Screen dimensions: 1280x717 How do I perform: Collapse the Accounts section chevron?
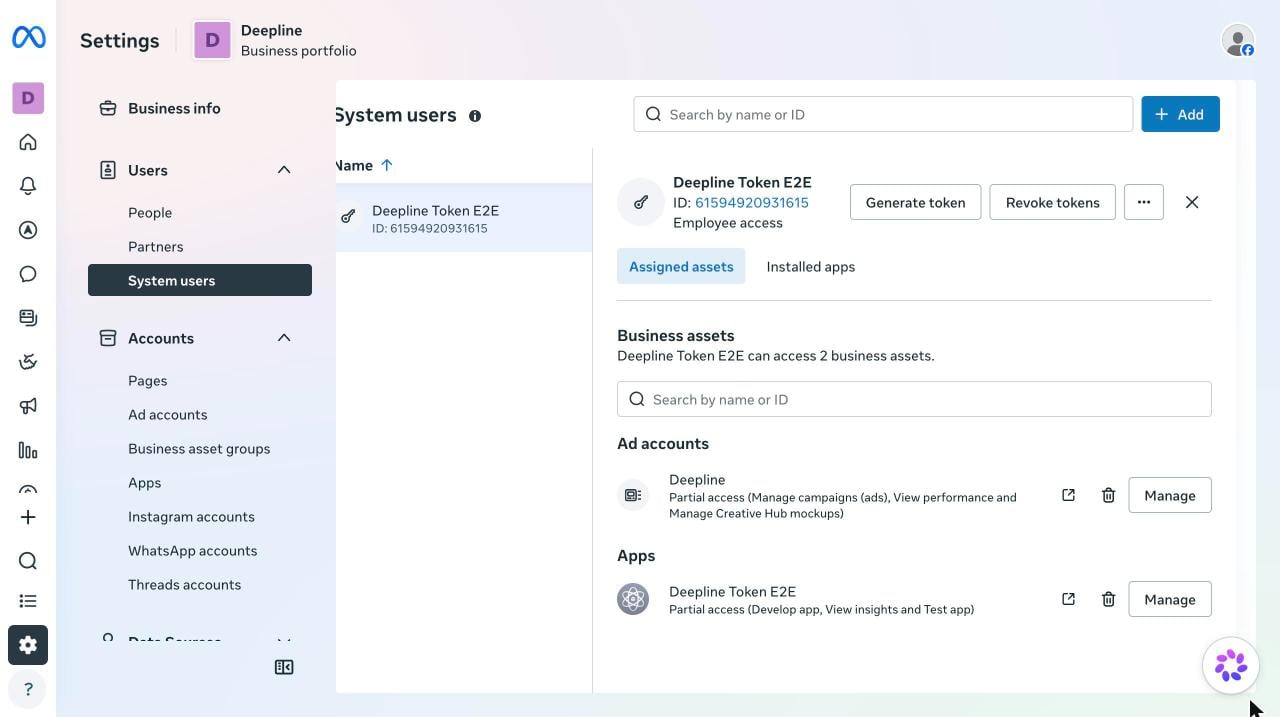[284, 338]
